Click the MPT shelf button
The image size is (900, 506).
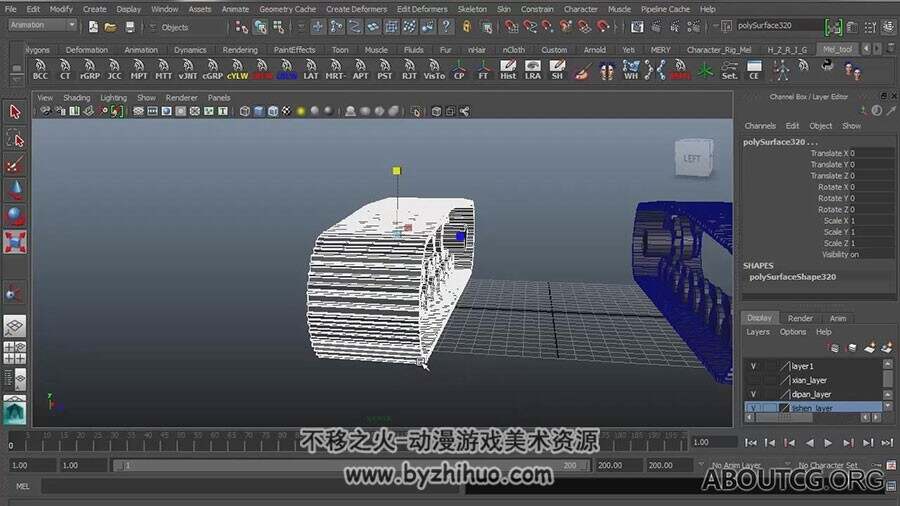pyautogui.click(x=138, y=69)
